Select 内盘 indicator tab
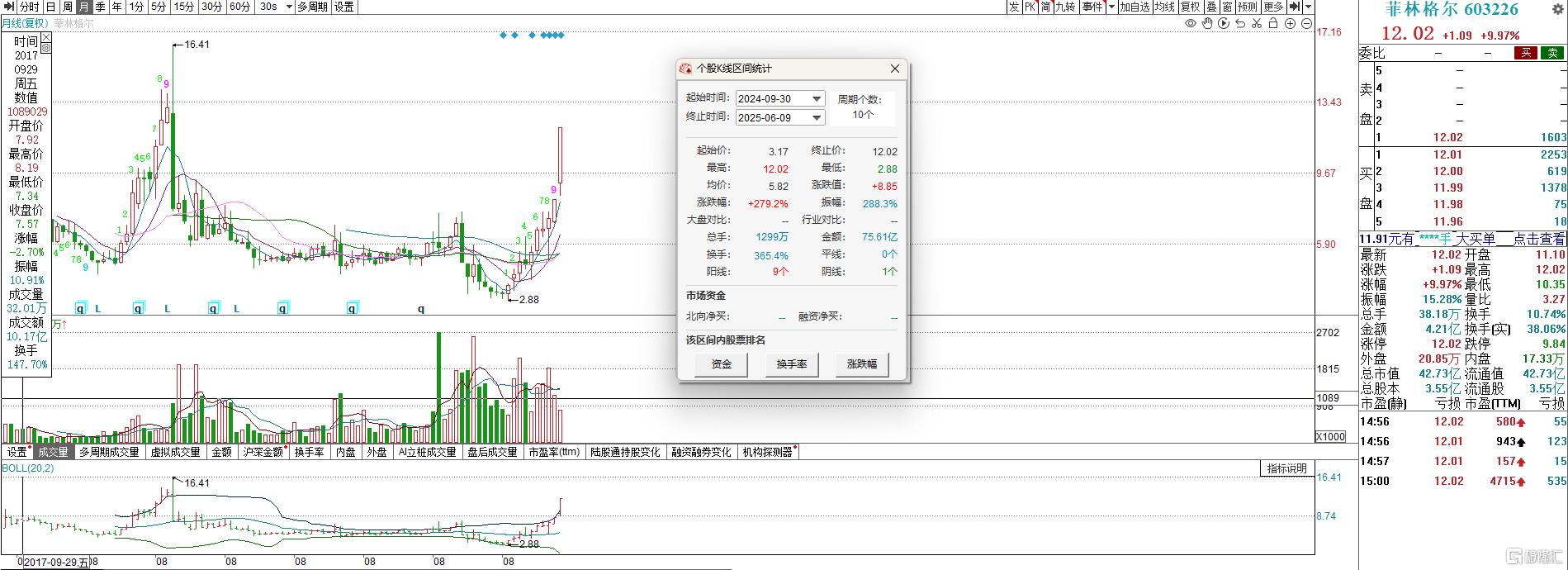This screenshot has height=570, width=1568. (346, 452)
